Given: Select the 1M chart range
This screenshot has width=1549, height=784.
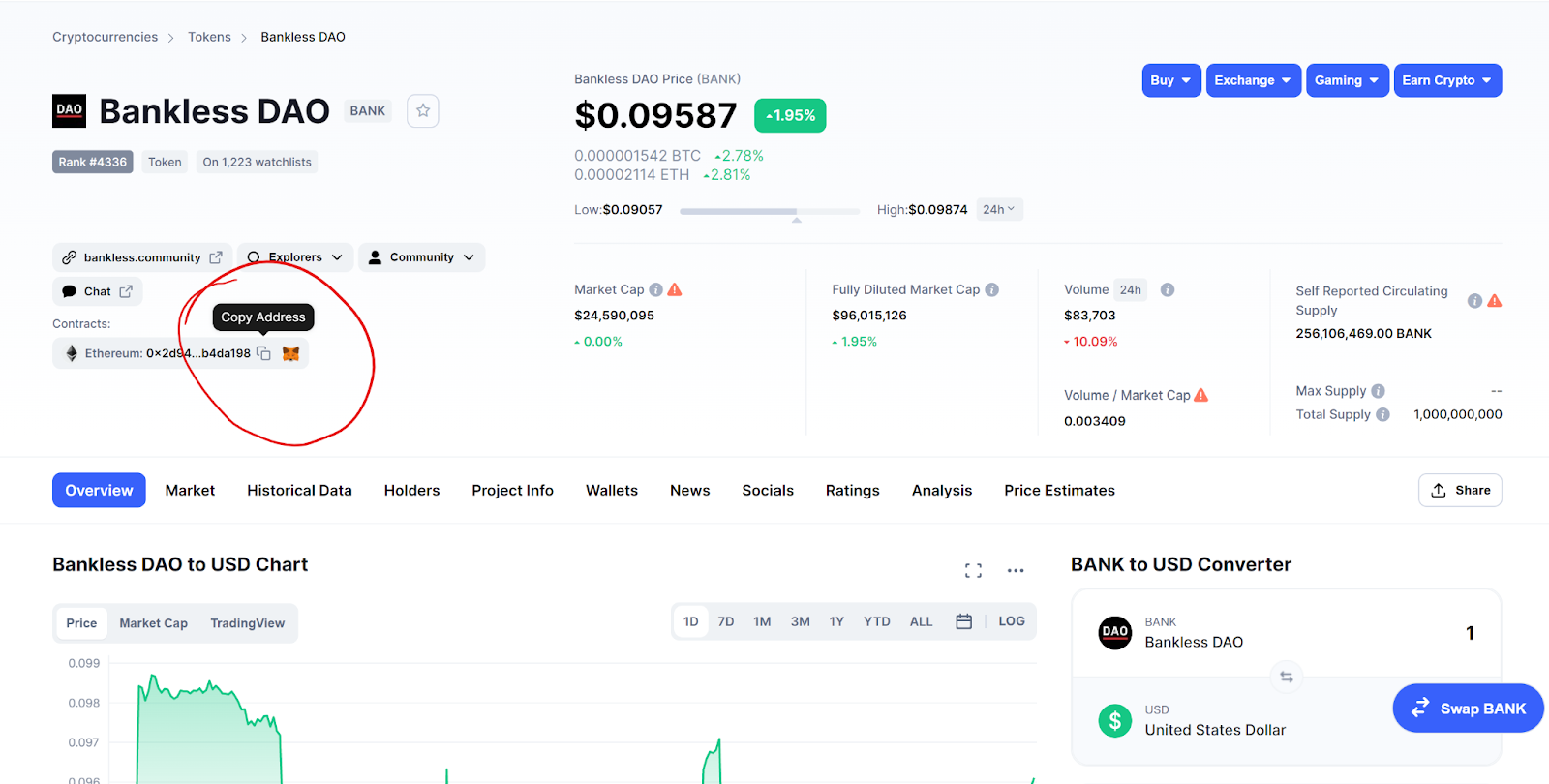Looking at the screenshot, I should (x=763, y=621).
